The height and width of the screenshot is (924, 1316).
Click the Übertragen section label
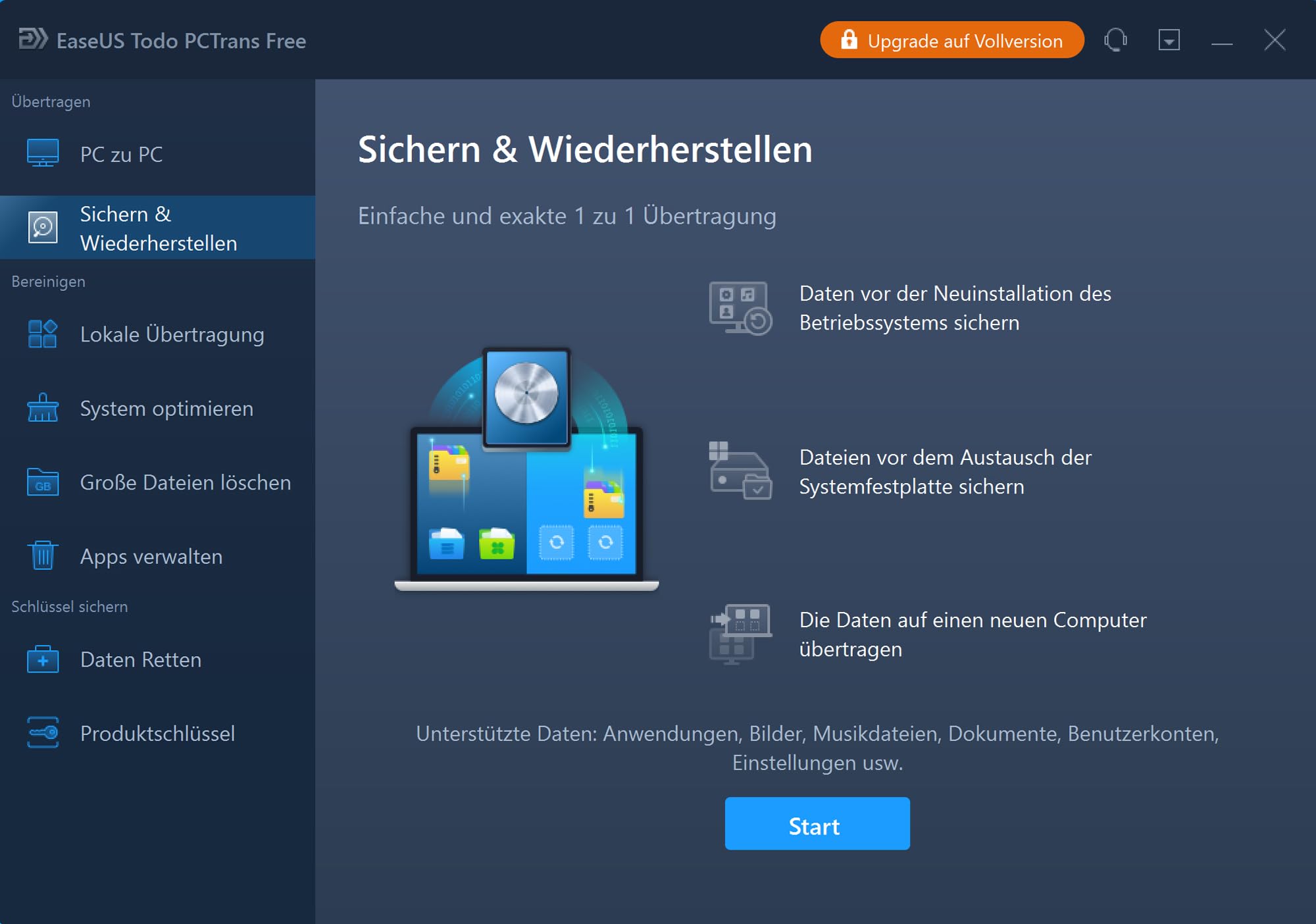(x=51, y=102)
